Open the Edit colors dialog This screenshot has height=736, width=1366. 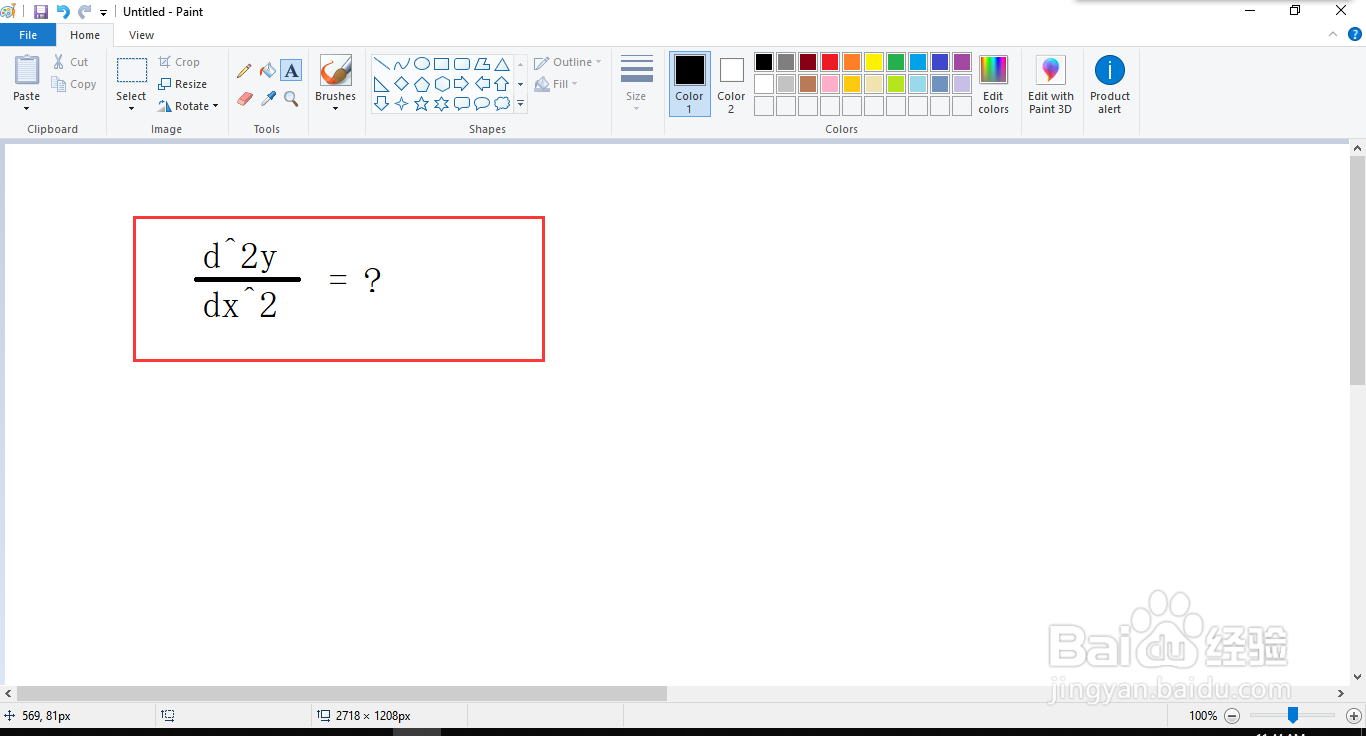[x=993, y=85]
